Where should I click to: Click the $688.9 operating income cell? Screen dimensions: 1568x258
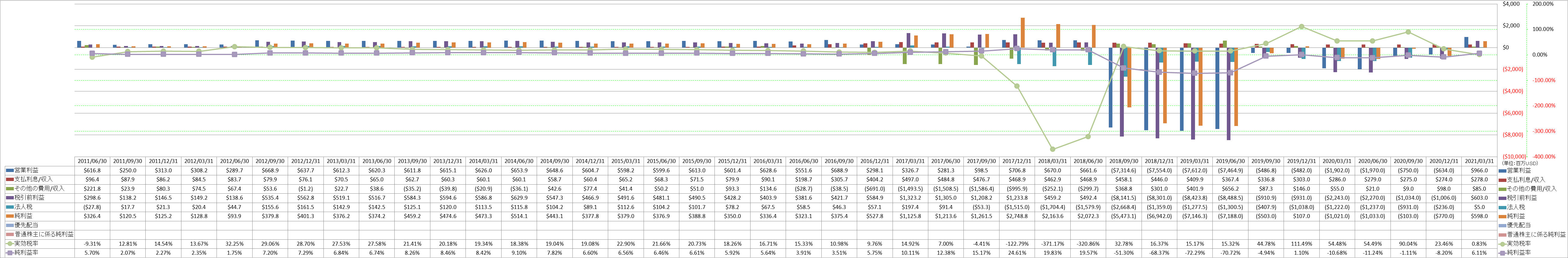point(839,171)
